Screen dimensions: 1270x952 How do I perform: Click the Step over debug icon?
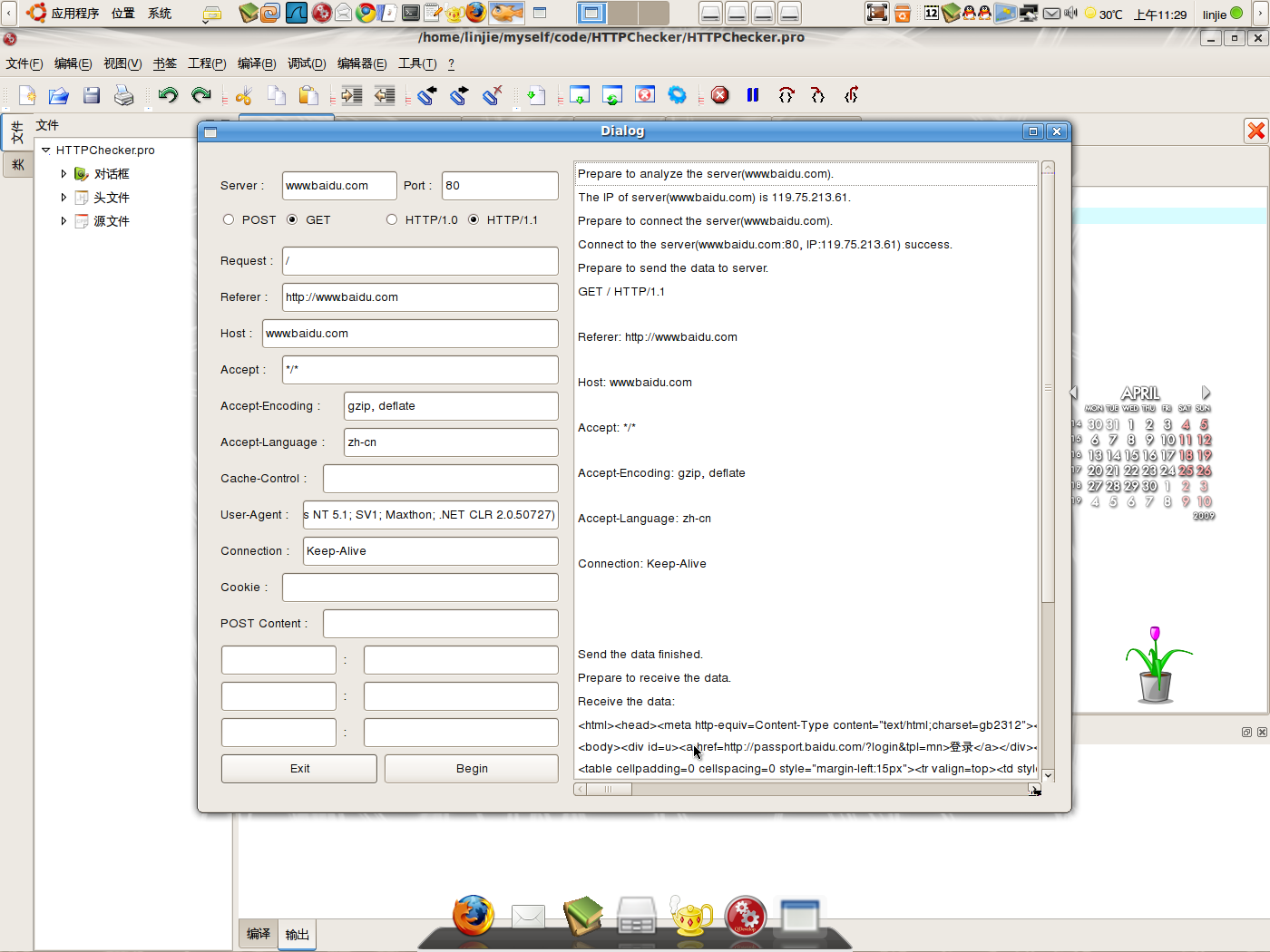tap(786, 95)
